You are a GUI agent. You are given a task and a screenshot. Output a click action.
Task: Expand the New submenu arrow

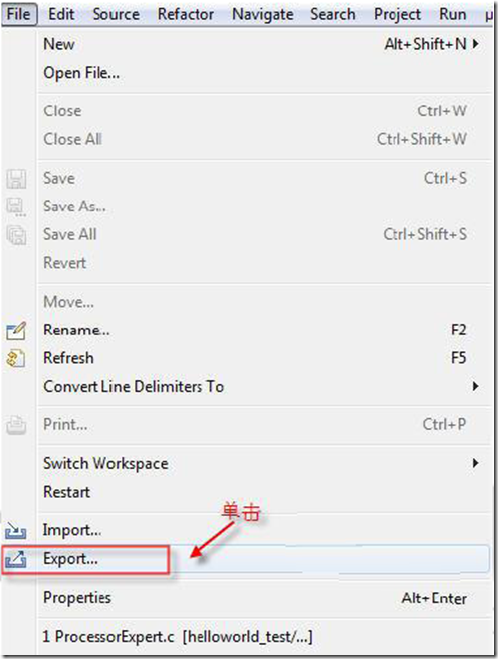(x=475, y=44)
